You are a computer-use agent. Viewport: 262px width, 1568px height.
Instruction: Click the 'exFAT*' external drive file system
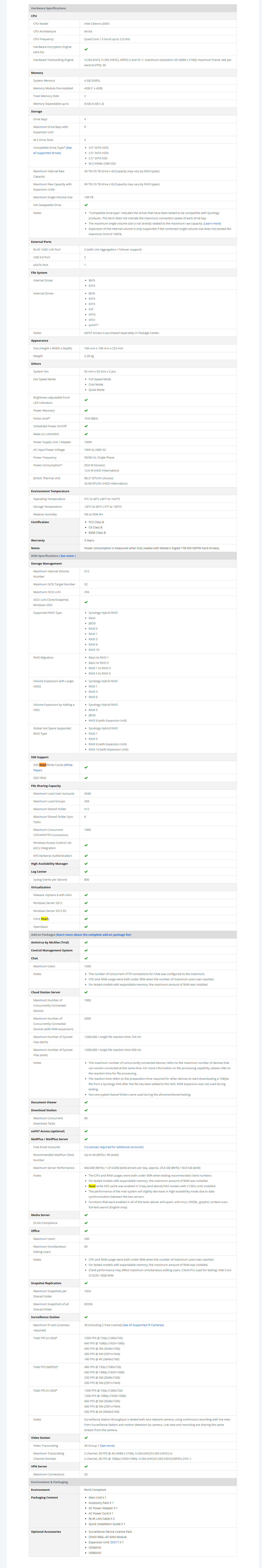pyautogui.click(x=93, y=325)
